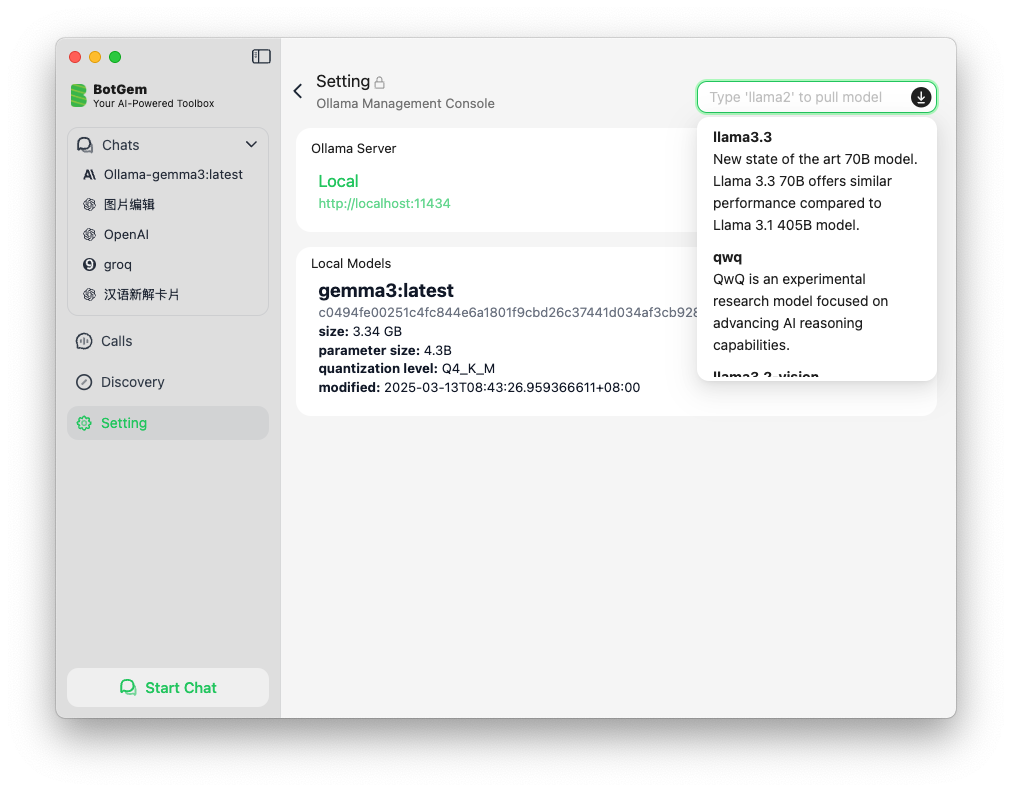Click the Local server name
Screen dimensions: 1012x792
pyautogui.click(x=338, y=181)
